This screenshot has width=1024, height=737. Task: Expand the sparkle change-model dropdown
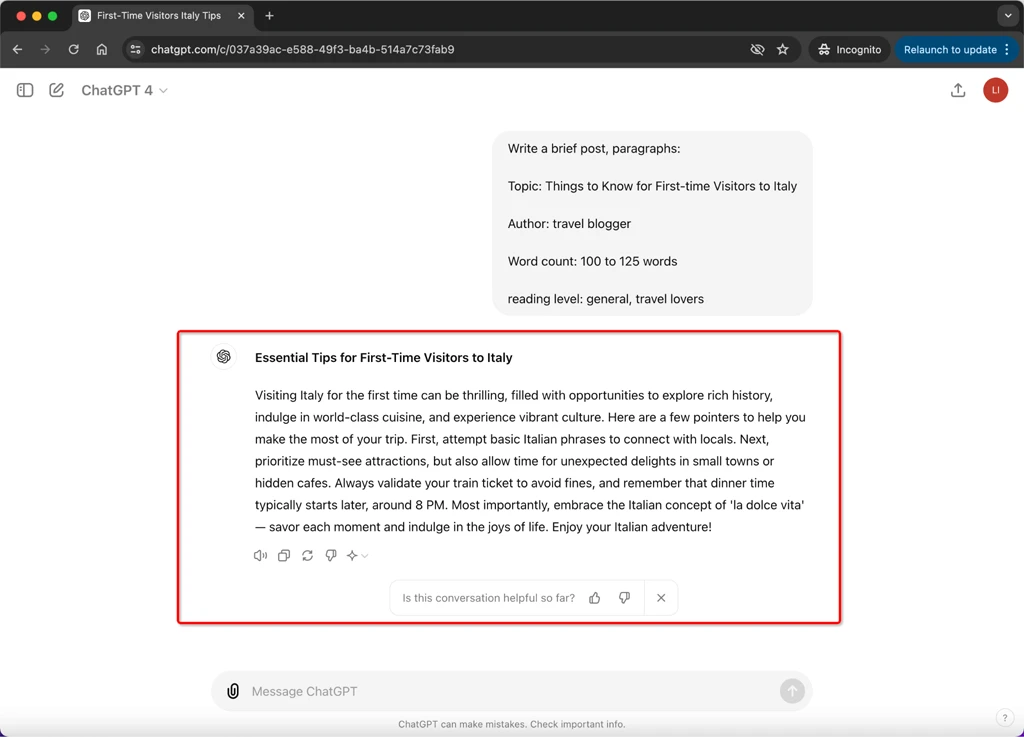pos(358,556)
